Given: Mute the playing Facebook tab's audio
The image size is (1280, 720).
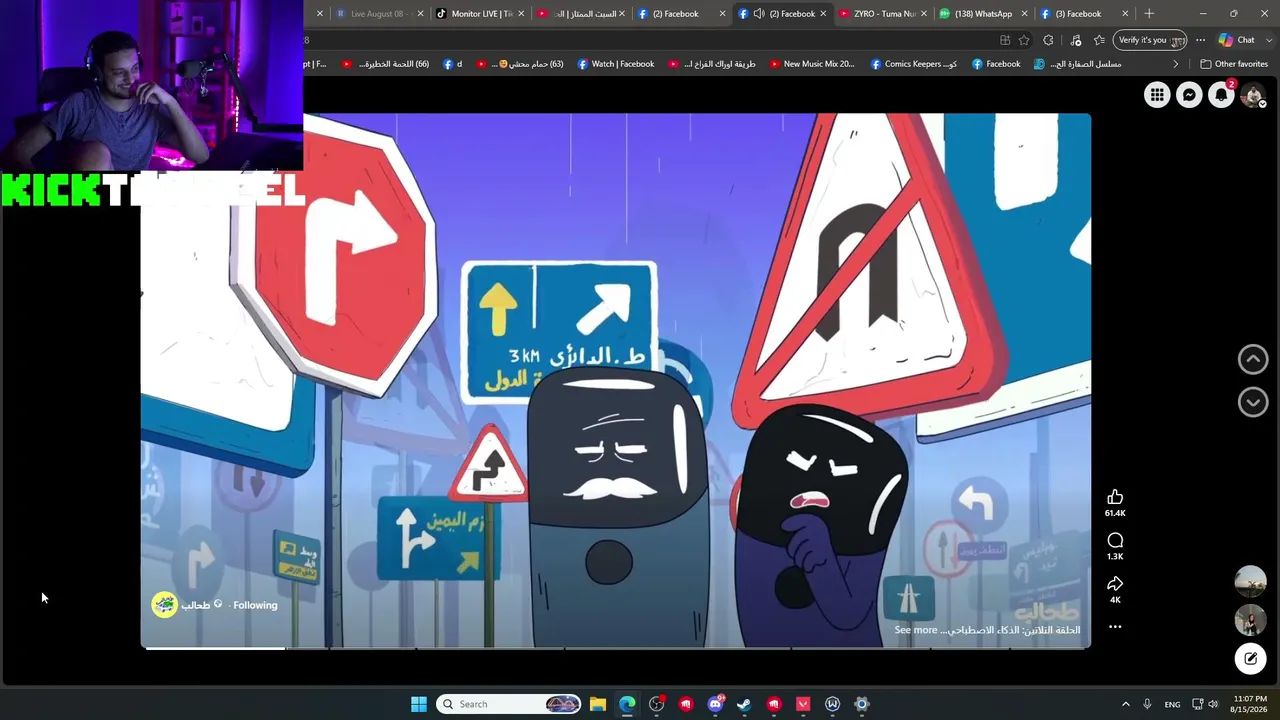Looking at the screenshot, I should point(759,14).
